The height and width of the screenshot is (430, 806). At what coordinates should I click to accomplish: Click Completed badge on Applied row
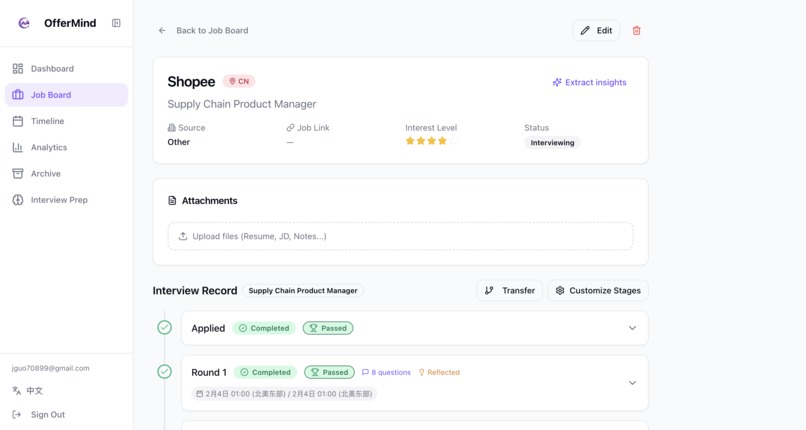point(264,328)
